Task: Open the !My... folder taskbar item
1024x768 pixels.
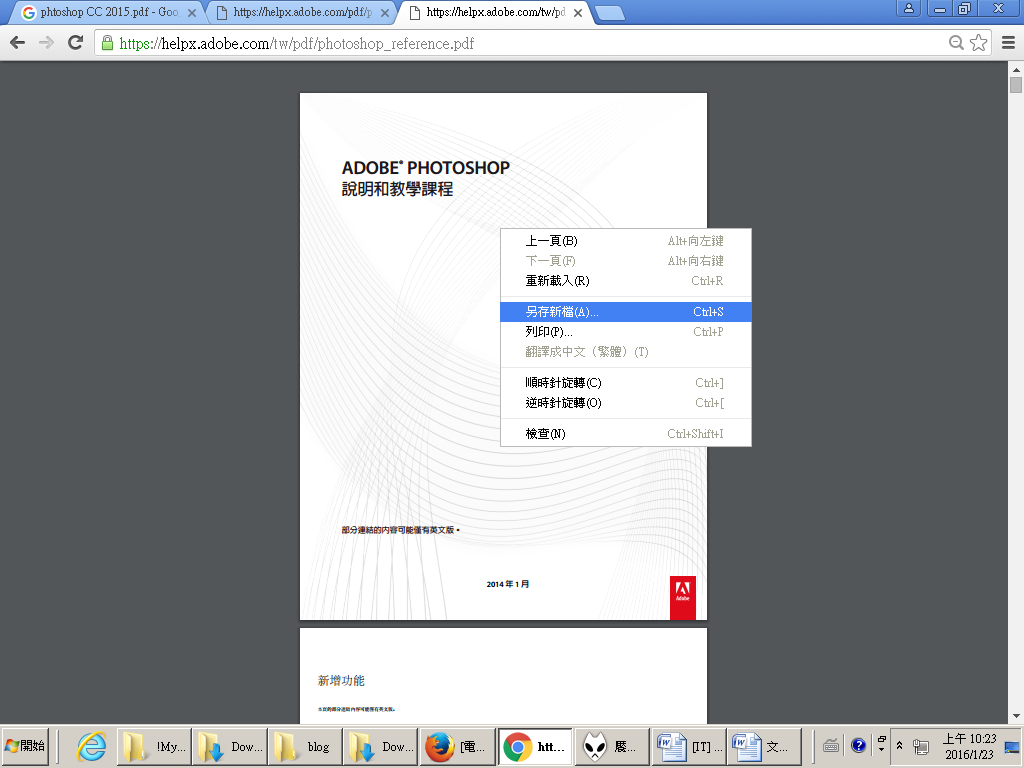Action: tap(154, 746)
